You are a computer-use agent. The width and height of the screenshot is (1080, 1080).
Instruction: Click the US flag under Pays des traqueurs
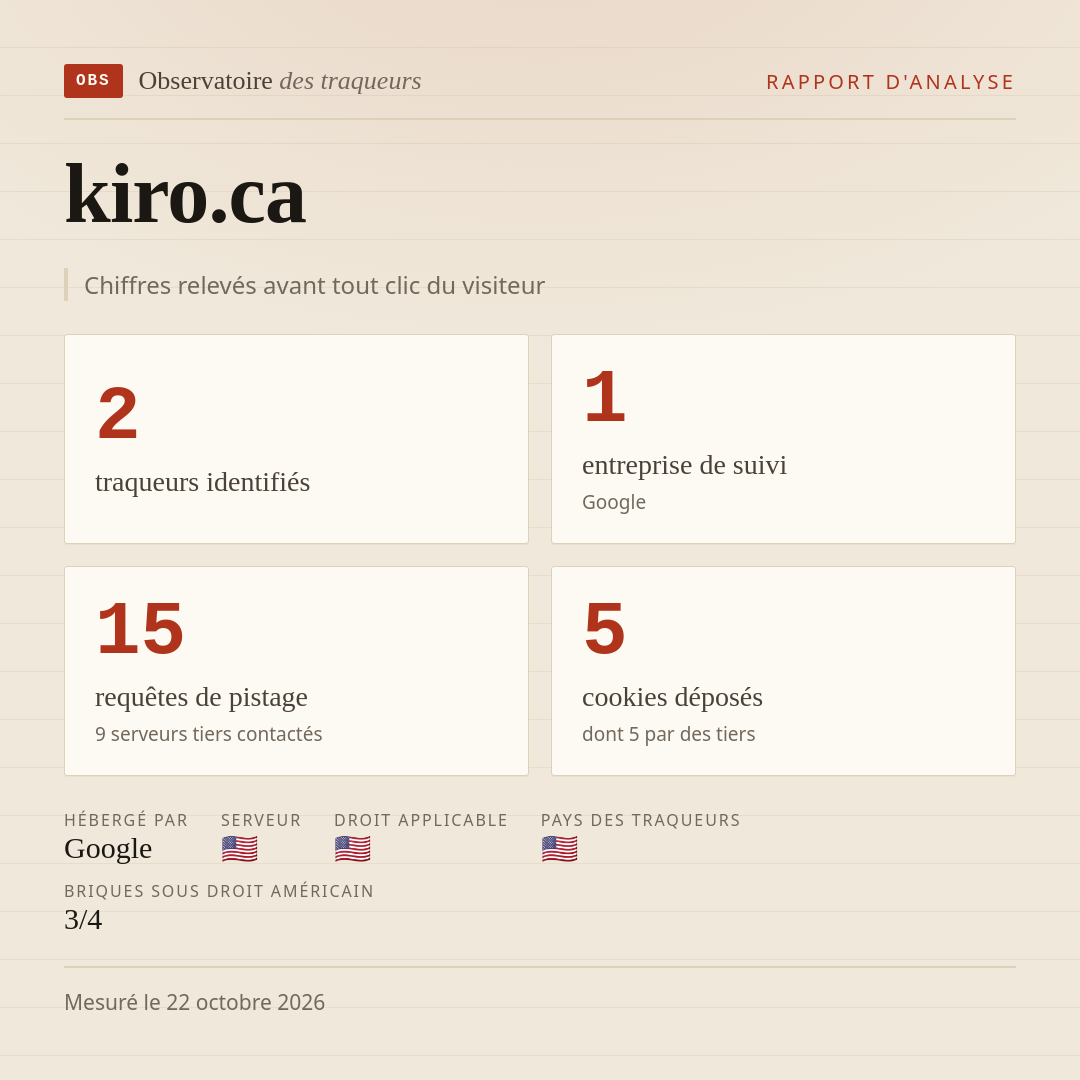coord(559,849)
